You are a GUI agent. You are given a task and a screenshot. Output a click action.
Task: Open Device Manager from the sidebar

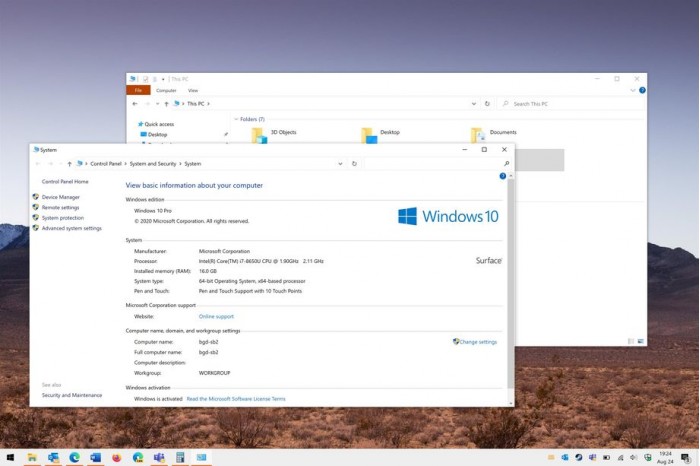[60, 197]
